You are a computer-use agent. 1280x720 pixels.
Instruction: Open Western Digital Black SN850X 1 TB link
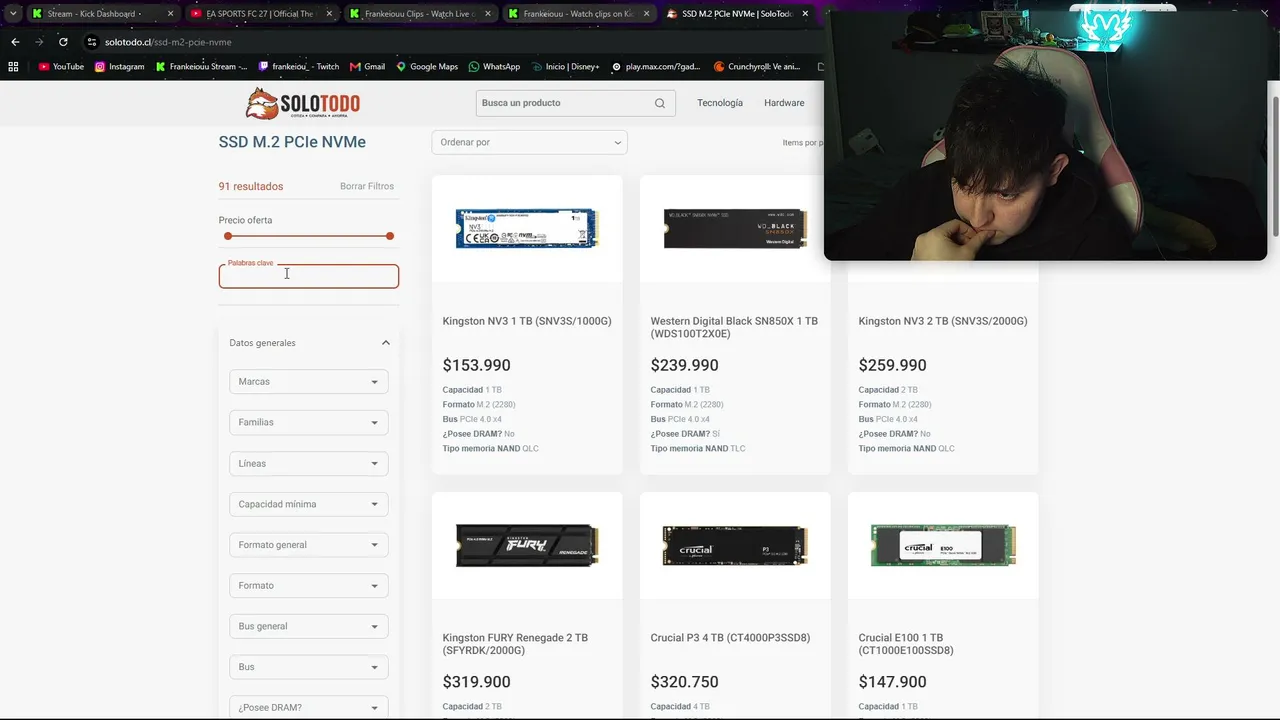point(734,327)
